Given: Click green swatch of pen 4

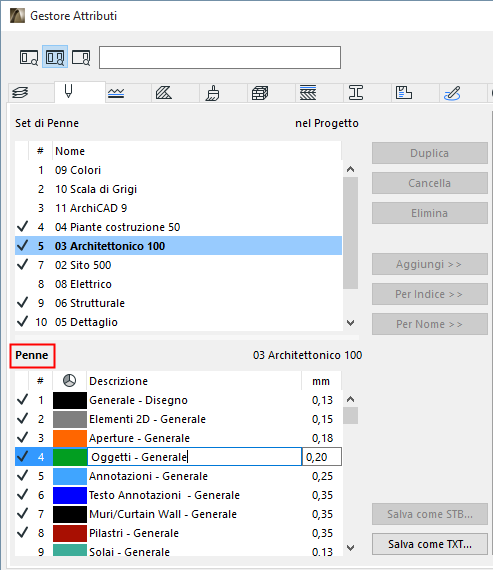Looking at the screenshot, I should pos(70,457).
